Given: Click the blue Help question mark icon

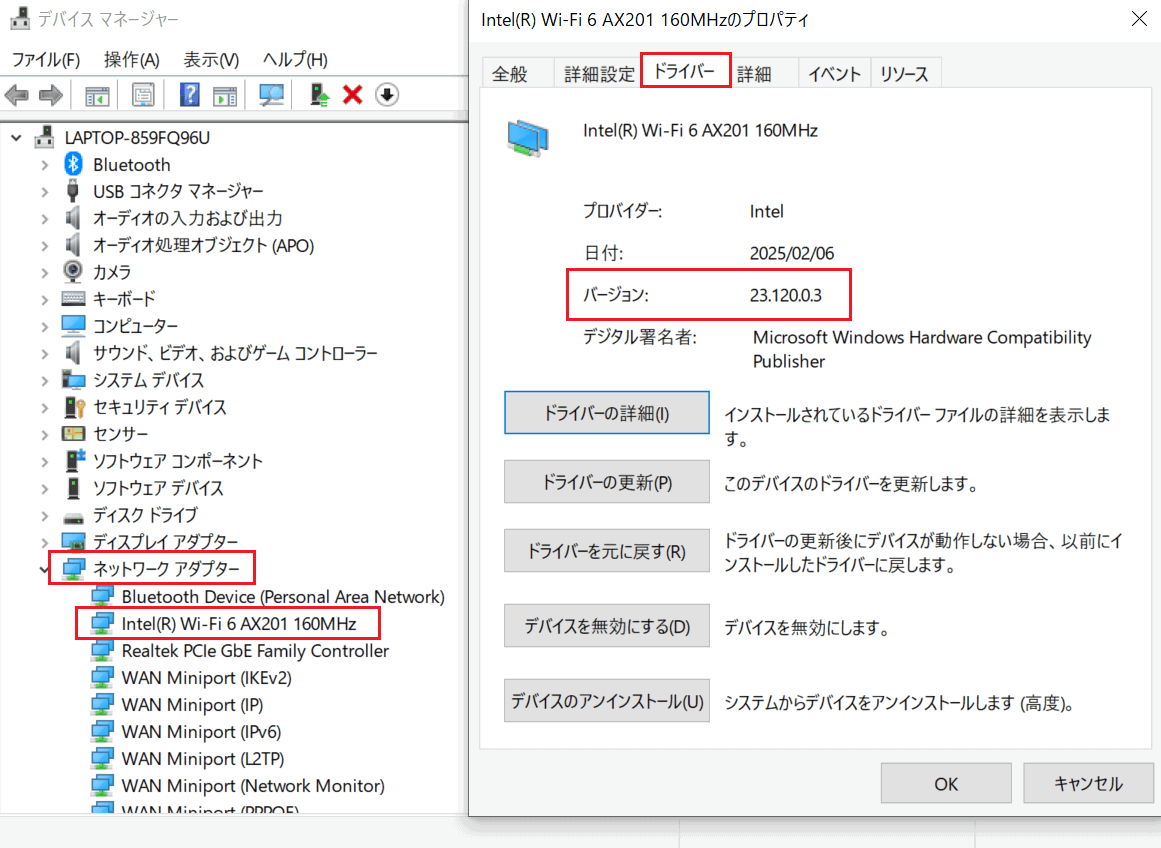Looking at the screenshot, I should [190, 95].
